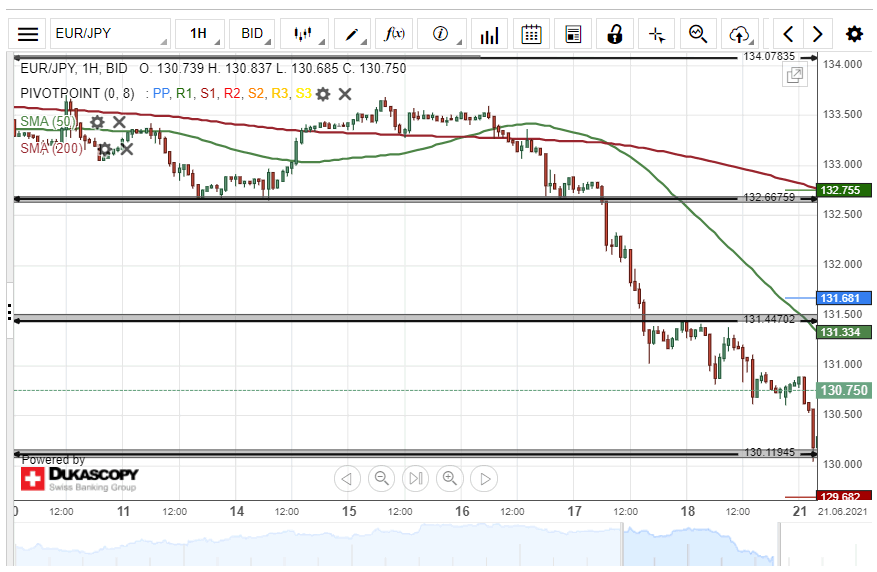The image size is (877, 572).
Task: Open the hamburger main menu
Action: [x=28, y=34]
